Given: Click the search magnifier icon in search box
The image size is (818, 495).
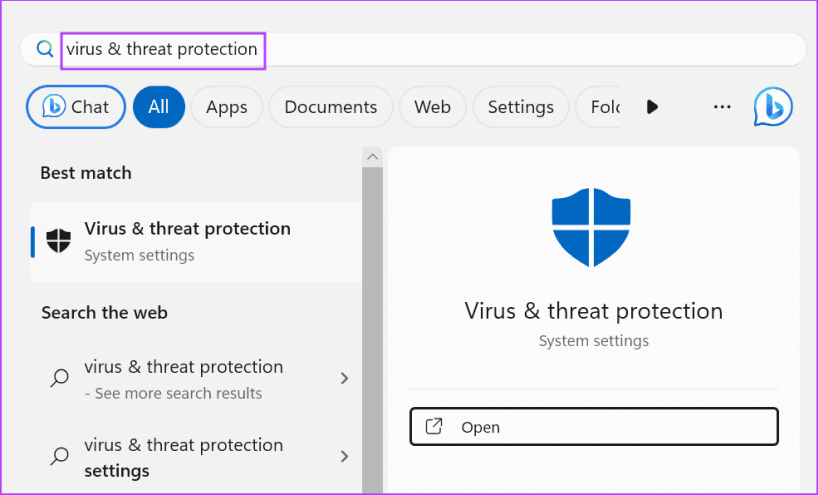Looking at the screenshot, I should [44, 48].
